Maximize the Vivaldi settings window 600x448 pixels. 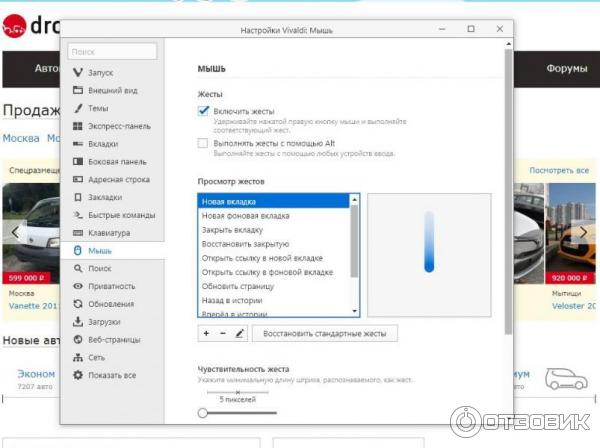[471, 29]
